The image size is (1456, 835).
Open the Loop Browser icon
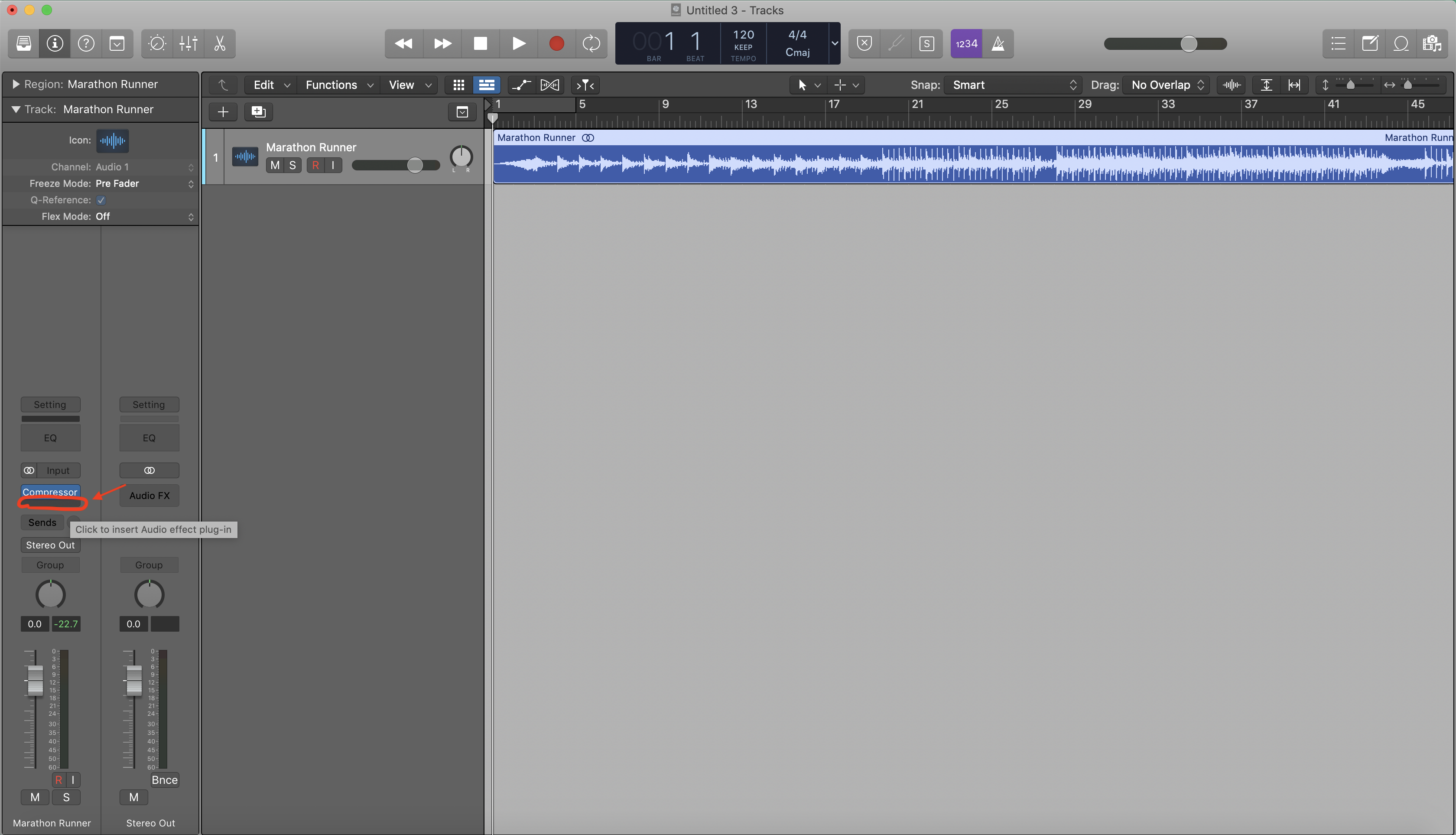pyautogui.click(x=1401, y=44)
